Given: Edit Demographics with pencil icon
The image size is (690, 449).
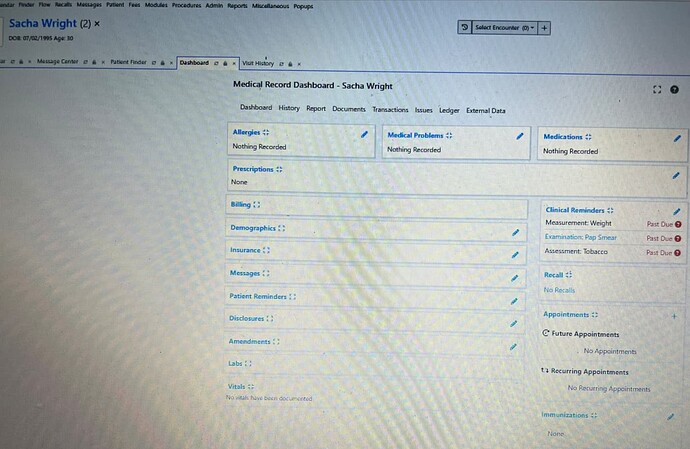Looking at the screenshot, I should (516, 232).
